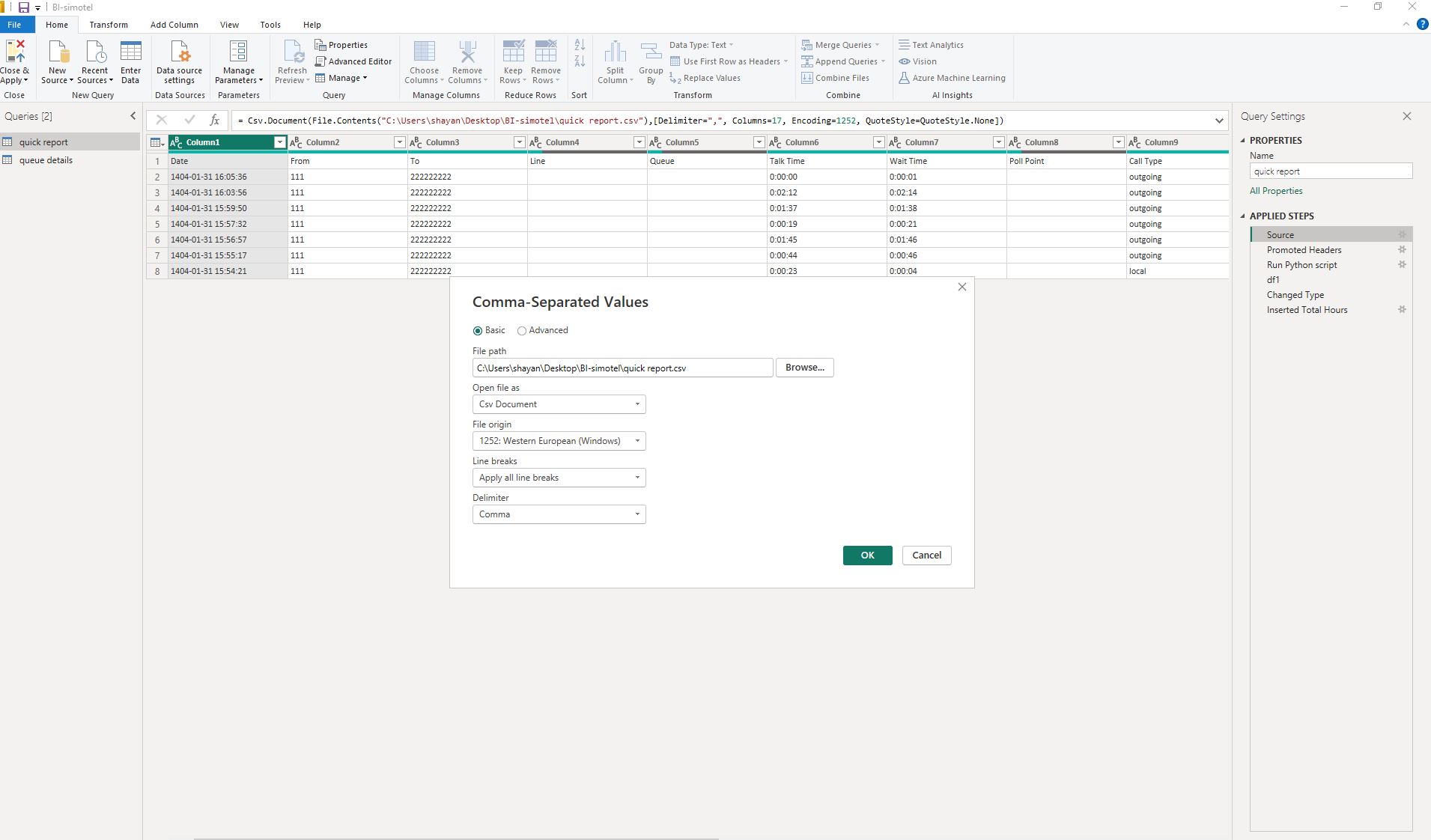Sort descending with Z-A icon
Image resolution: width=1431 pixels, height=840 pixels.
point(580,61)
